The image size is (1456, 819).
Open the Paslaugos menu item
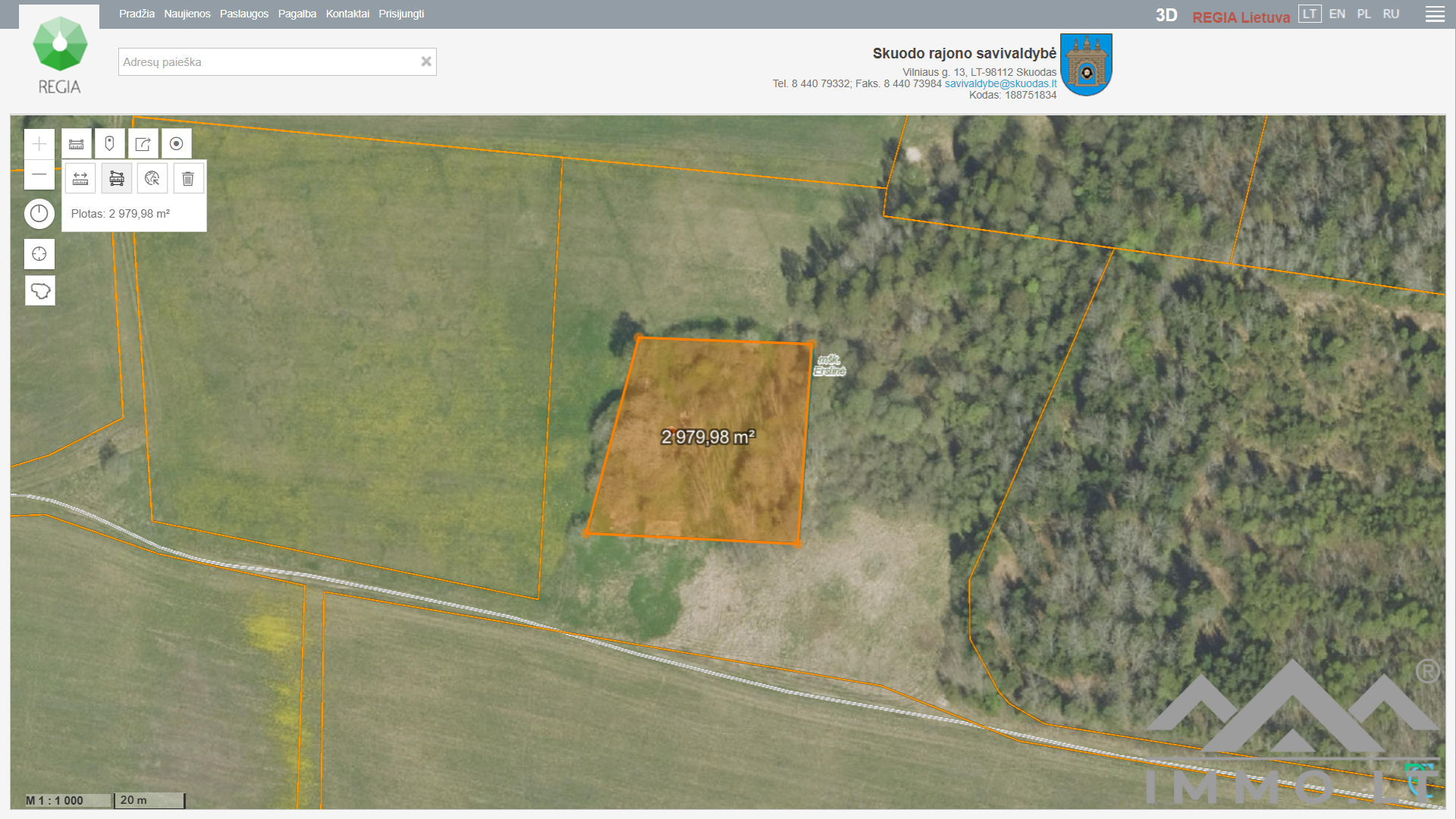[x=243, y=14]
